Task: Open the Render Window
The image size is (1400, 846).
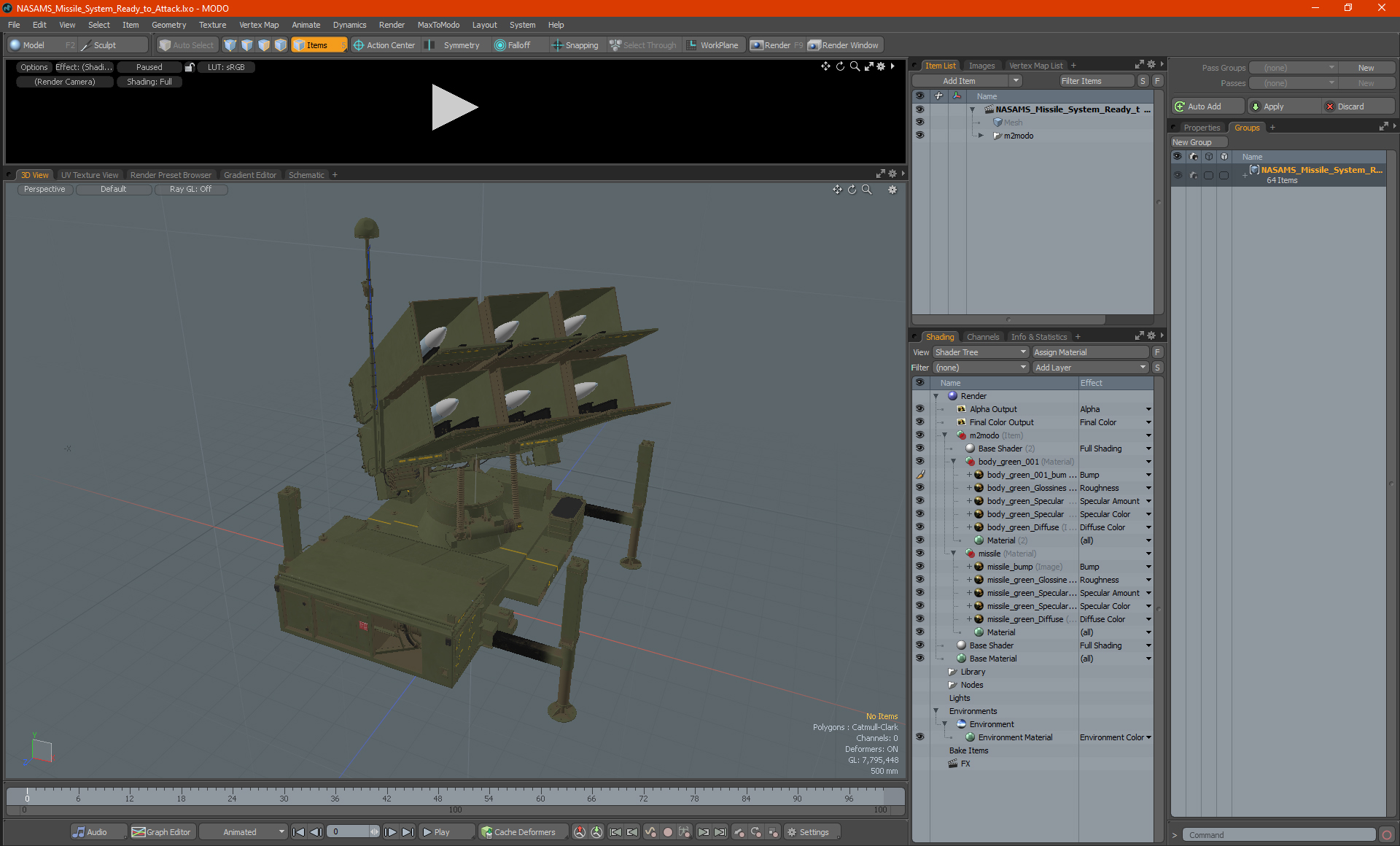Action: click(844, 45)
